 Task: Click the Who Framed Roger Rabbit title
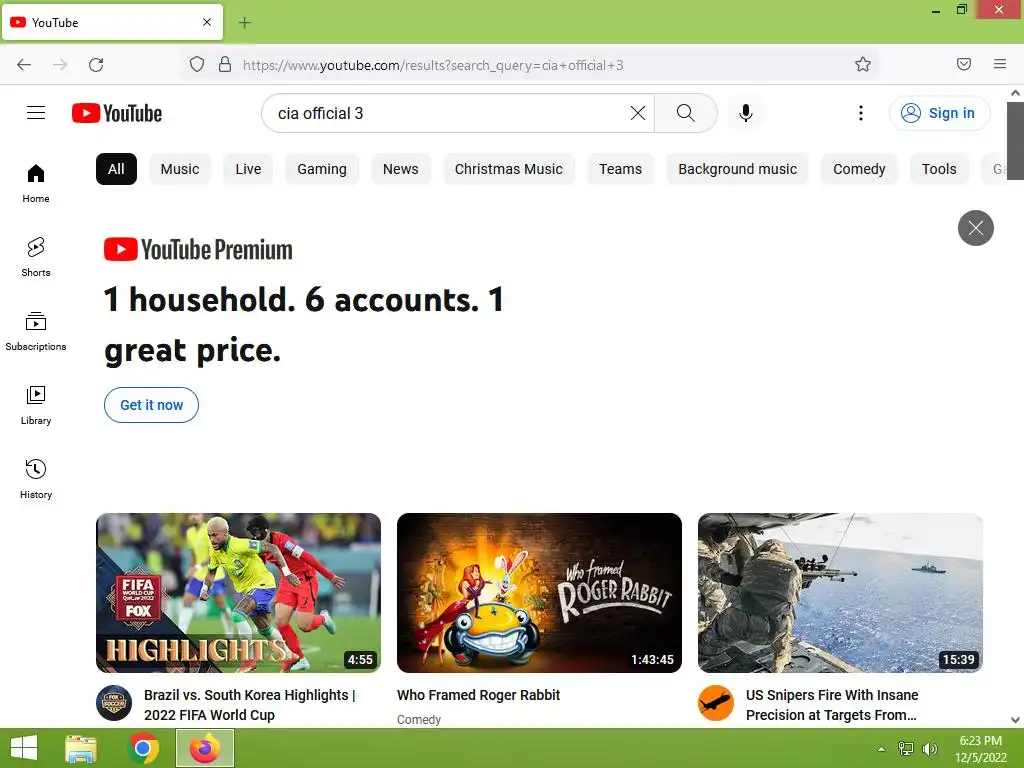coord(479,695)
